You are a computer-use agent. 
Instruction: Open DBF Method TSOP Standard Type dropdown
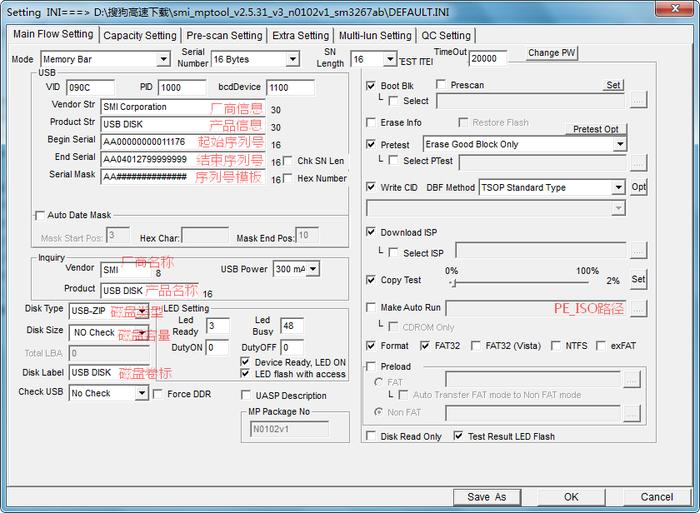tap(618, 187)
